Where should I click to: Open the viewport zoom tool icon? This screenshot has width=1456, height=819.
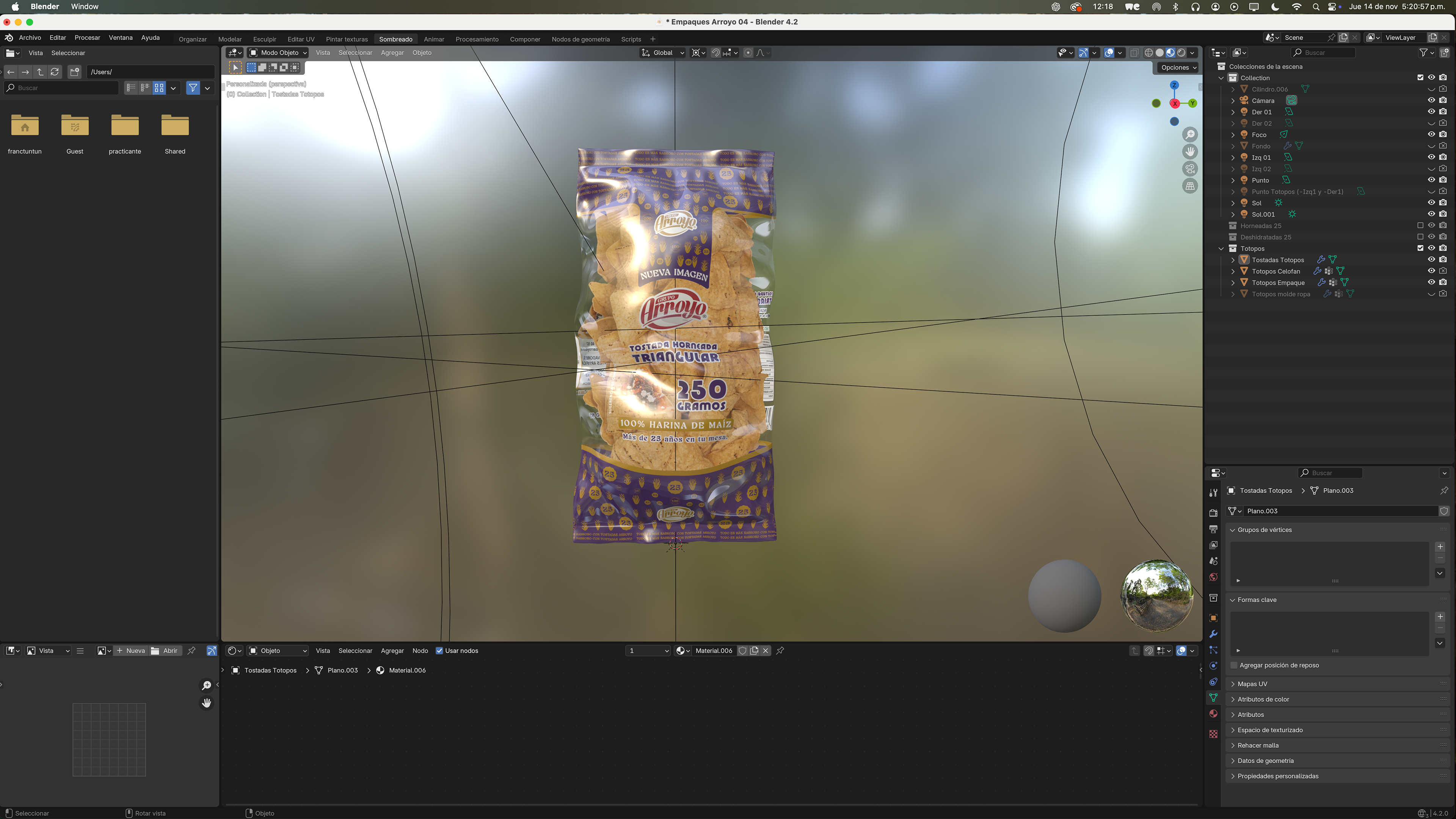click(x=1190, y=135)
